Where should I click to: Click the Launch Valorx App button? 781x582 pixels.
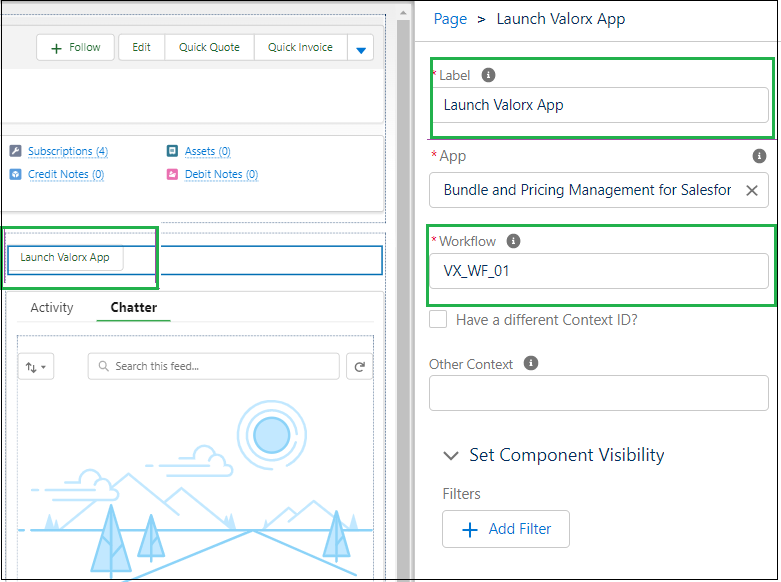point(65,258)
